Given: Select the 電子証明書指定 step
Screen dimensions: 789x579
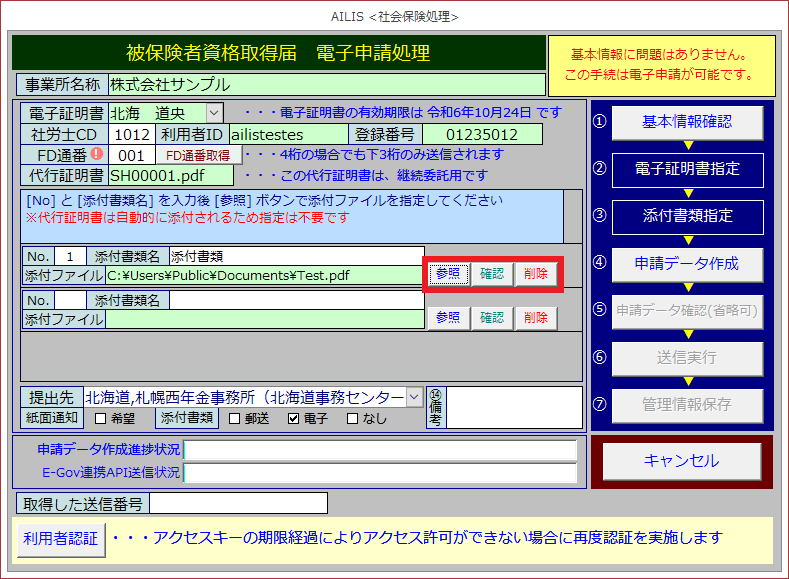Looking at the screenshot, I should pyautogui.click(x=686, y=169).
